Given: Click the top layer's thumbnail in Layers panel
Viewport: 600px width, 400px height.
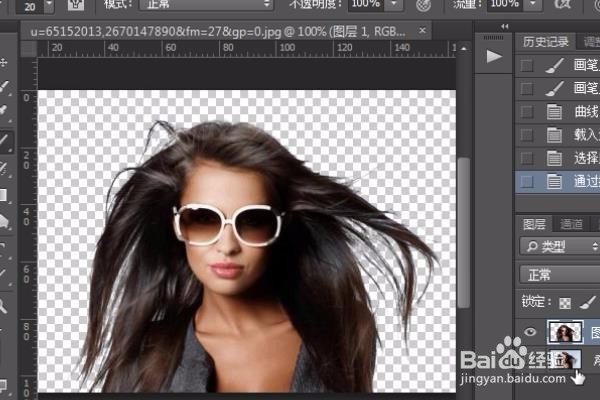Looking at the screenshot, I should tap(565, 331).
